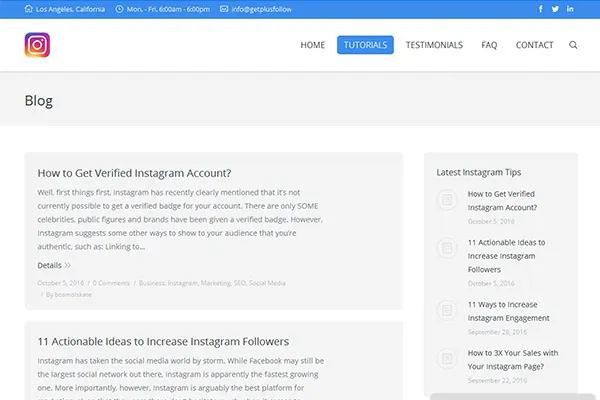The width and height of the screenshot is (600, 400).
Task: Open the Twitter social icon
Action: [x=555, y=9]
